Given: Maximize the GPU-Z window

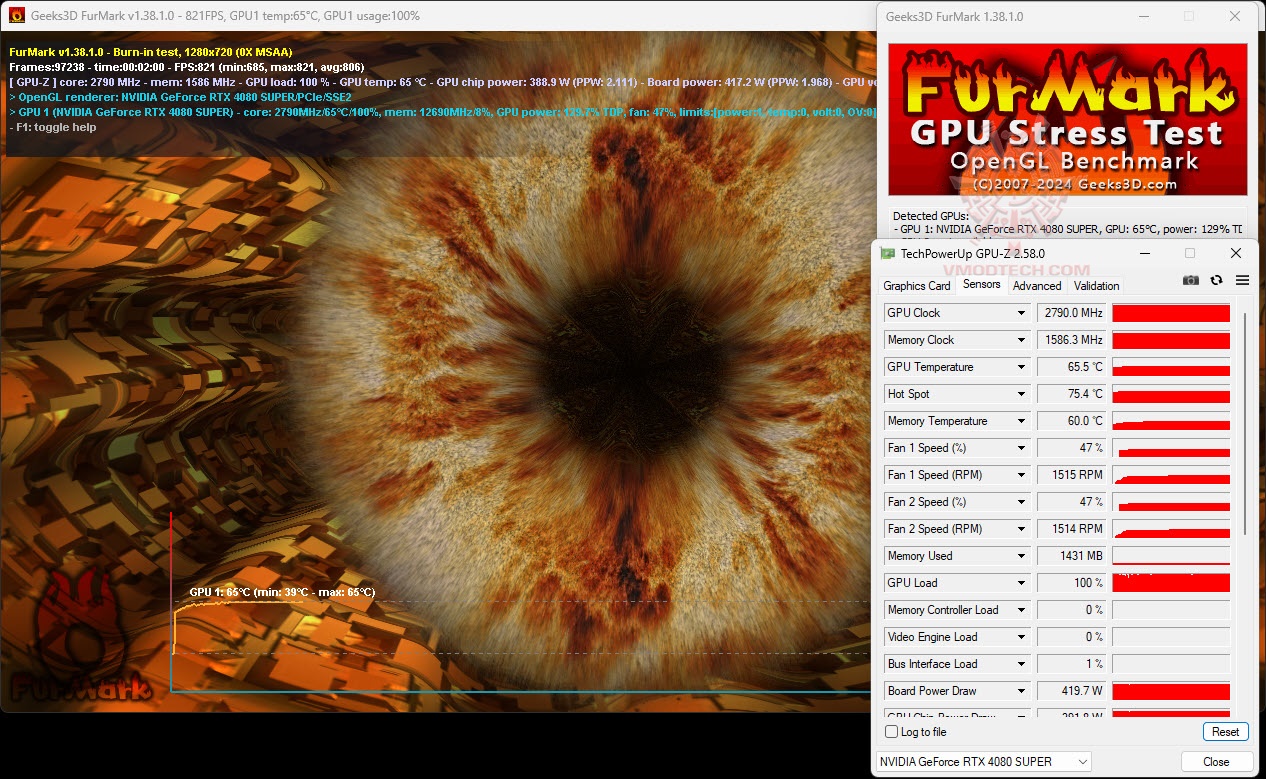Looking at the screenshot, I should pos(1190,254).
